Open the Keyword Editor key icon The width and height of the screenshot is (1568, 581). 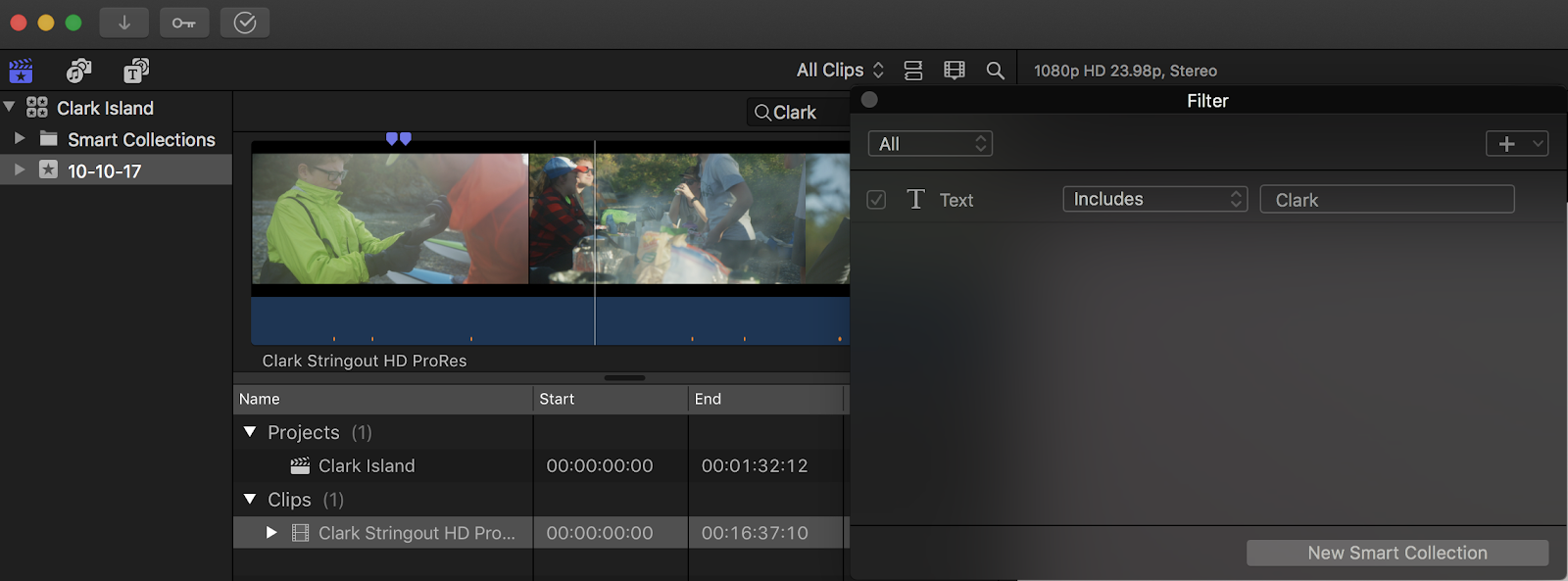[x=184, y=23]
